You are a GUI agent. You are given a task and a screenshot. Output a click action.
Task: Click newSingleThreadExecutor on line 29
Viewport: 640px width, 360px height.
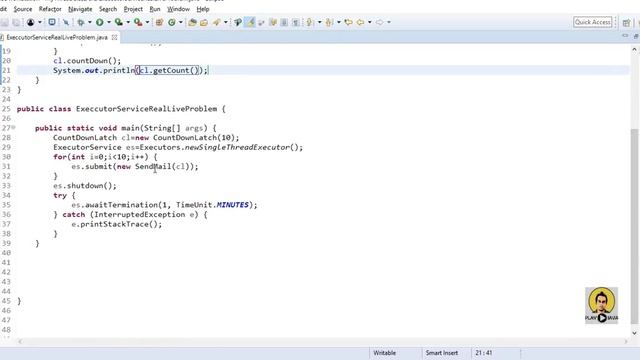point(237,147)
